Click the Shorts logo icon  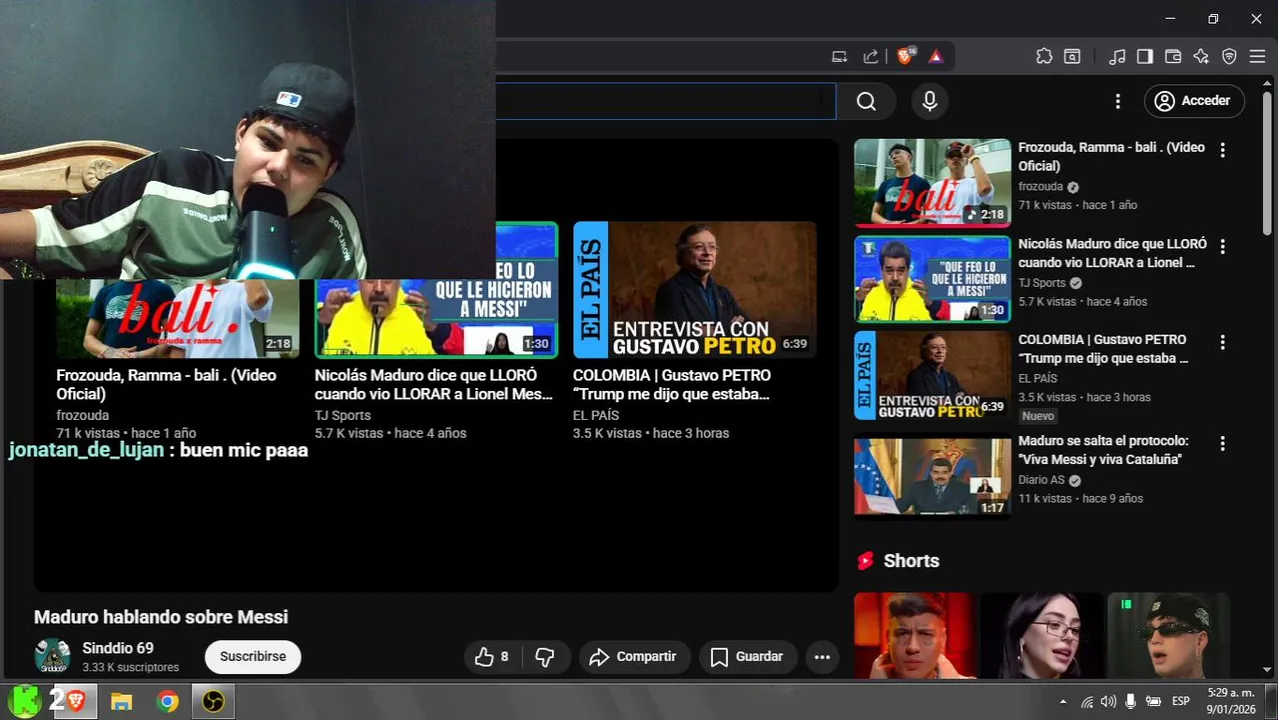point(866,561)
